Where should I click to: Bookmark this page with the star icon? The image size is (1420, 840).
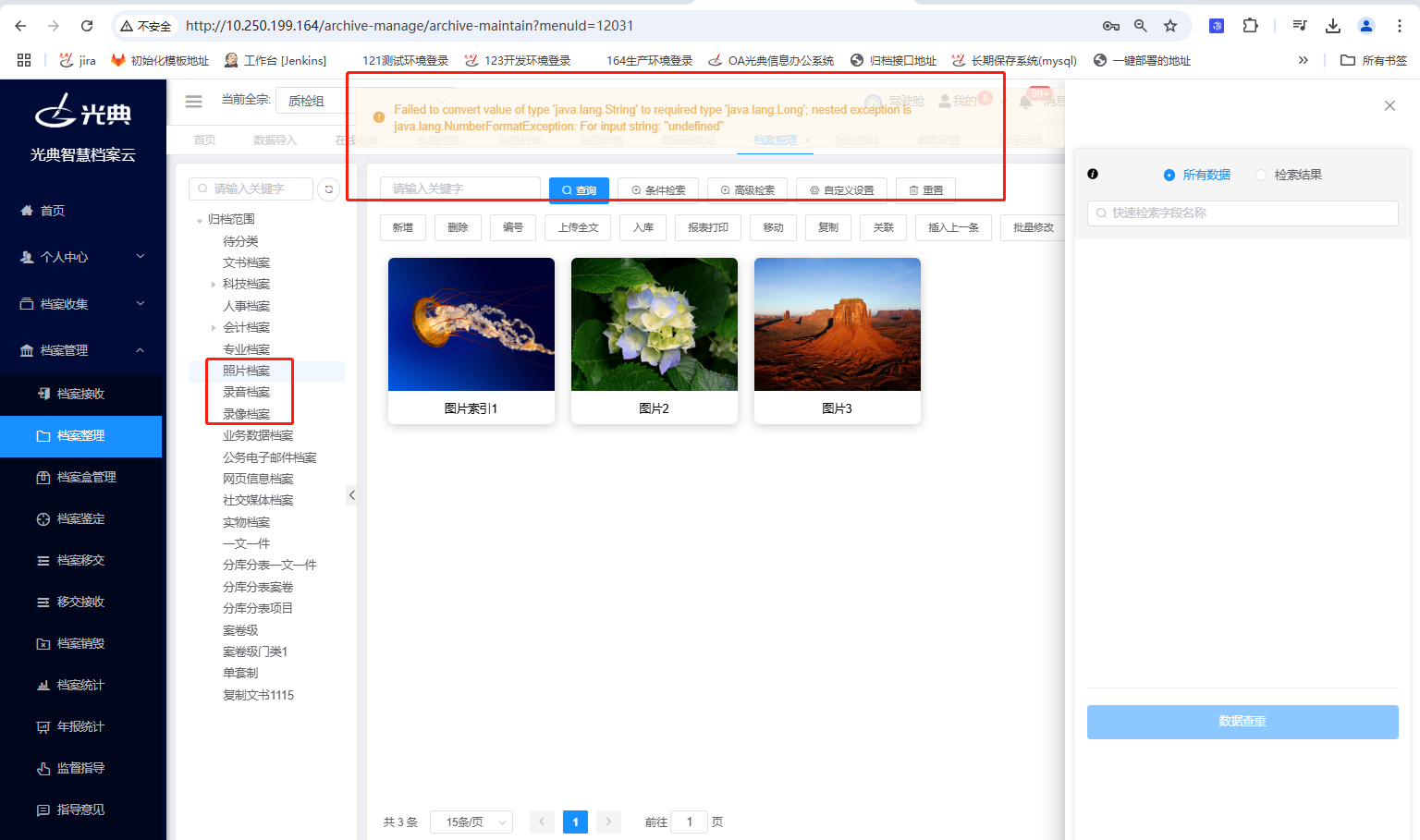[1170, 26]
